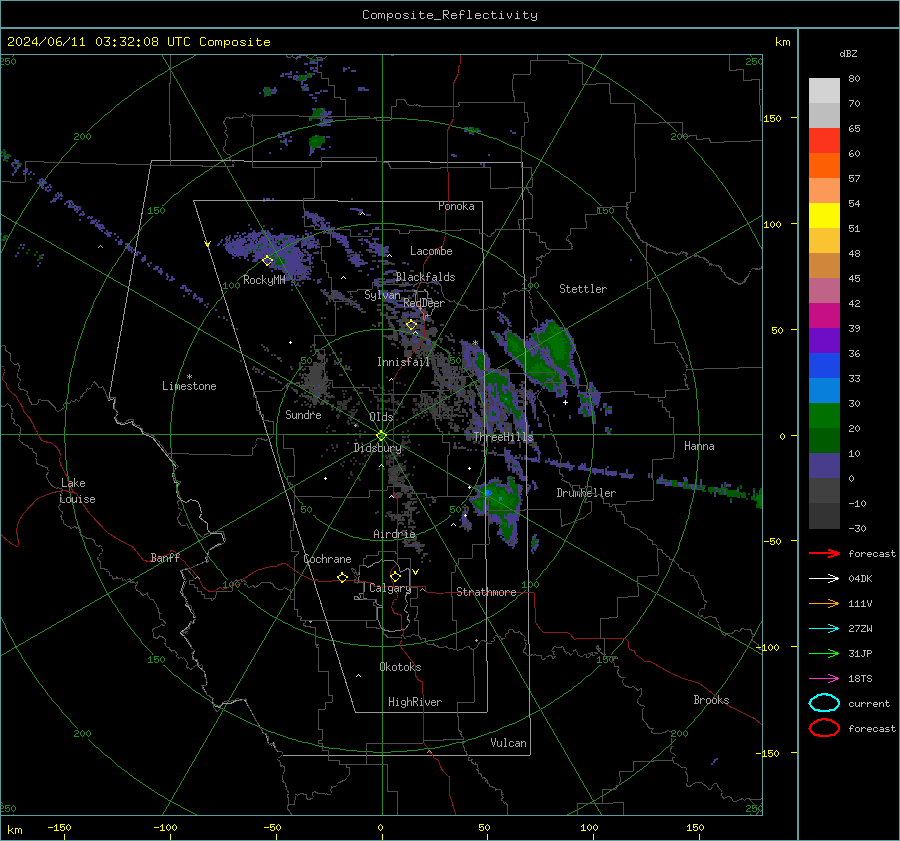Image resolution: width=900 pixels, height=841 pixels.
Task: Click the ThreeHills town label
Action: [503, 437]
